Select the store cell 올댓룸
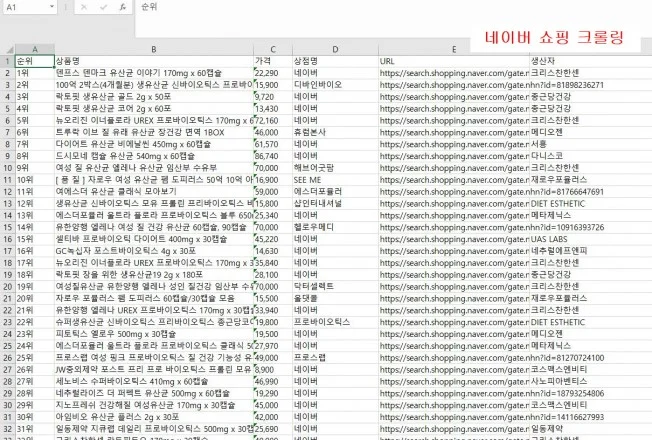The height and width of the screenshot is (440, 652). pyautogui.click(x=335, y=298)
